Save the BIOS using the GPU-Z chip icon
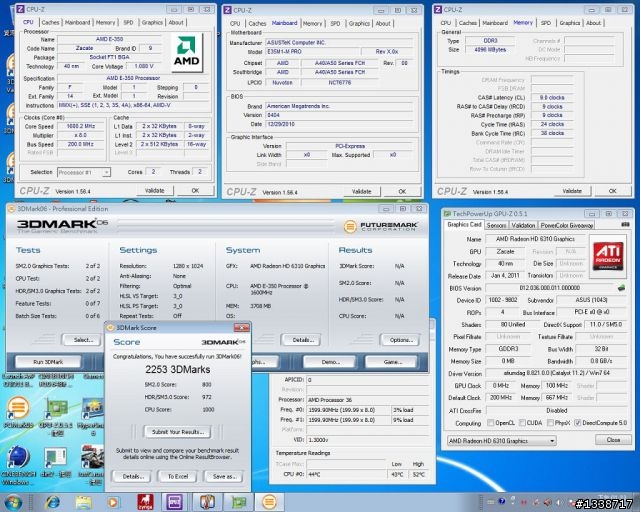The height and width of the screenshot is (512, 640). pos(621,288)
